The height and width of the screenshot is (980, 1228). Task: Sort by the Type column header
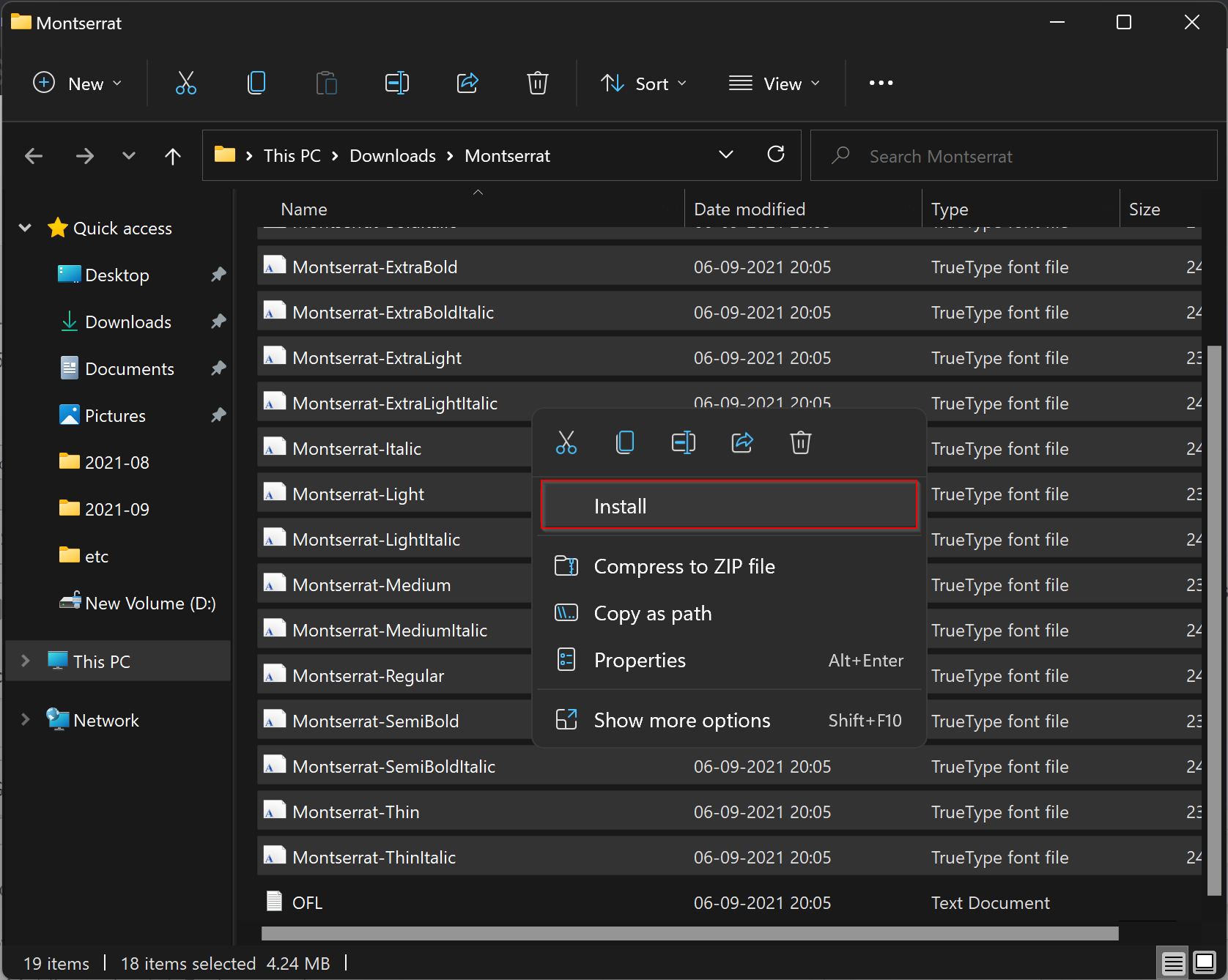(x=1021, y=209)
